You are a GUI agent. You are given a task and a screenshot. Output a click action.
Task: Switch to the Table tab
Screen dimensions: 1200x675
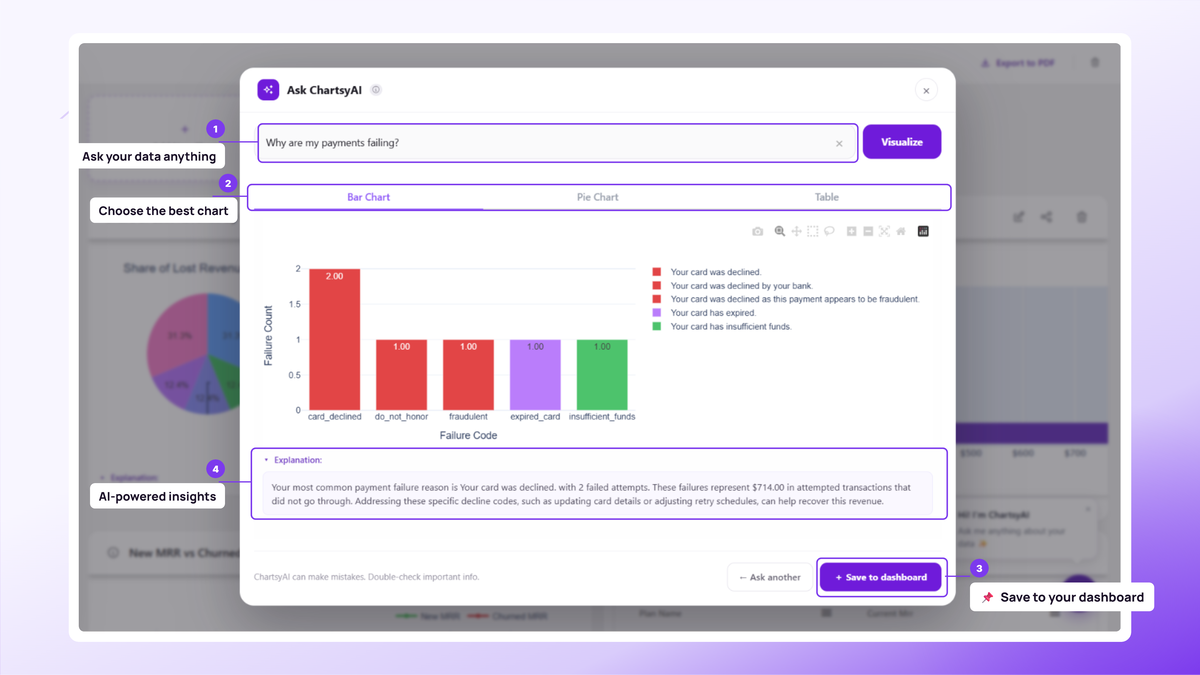point(827,197)
